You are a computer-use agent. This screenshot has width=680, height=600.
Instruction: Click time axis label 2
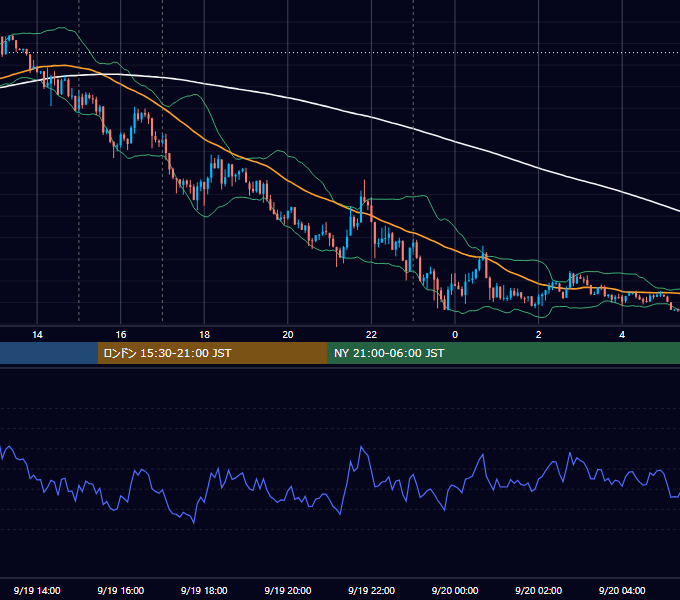[x=539, y=335]
